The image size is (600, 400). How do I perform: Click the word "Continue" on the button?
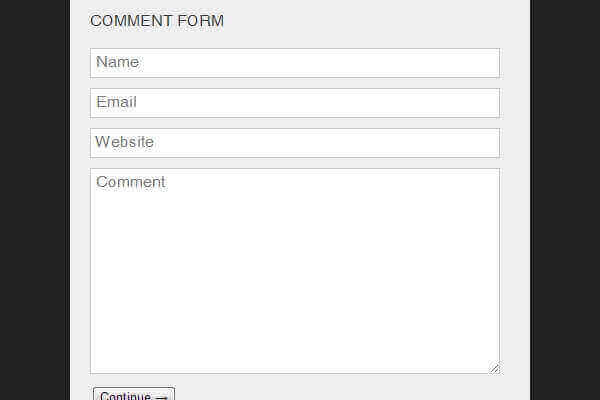click(126, 397)
